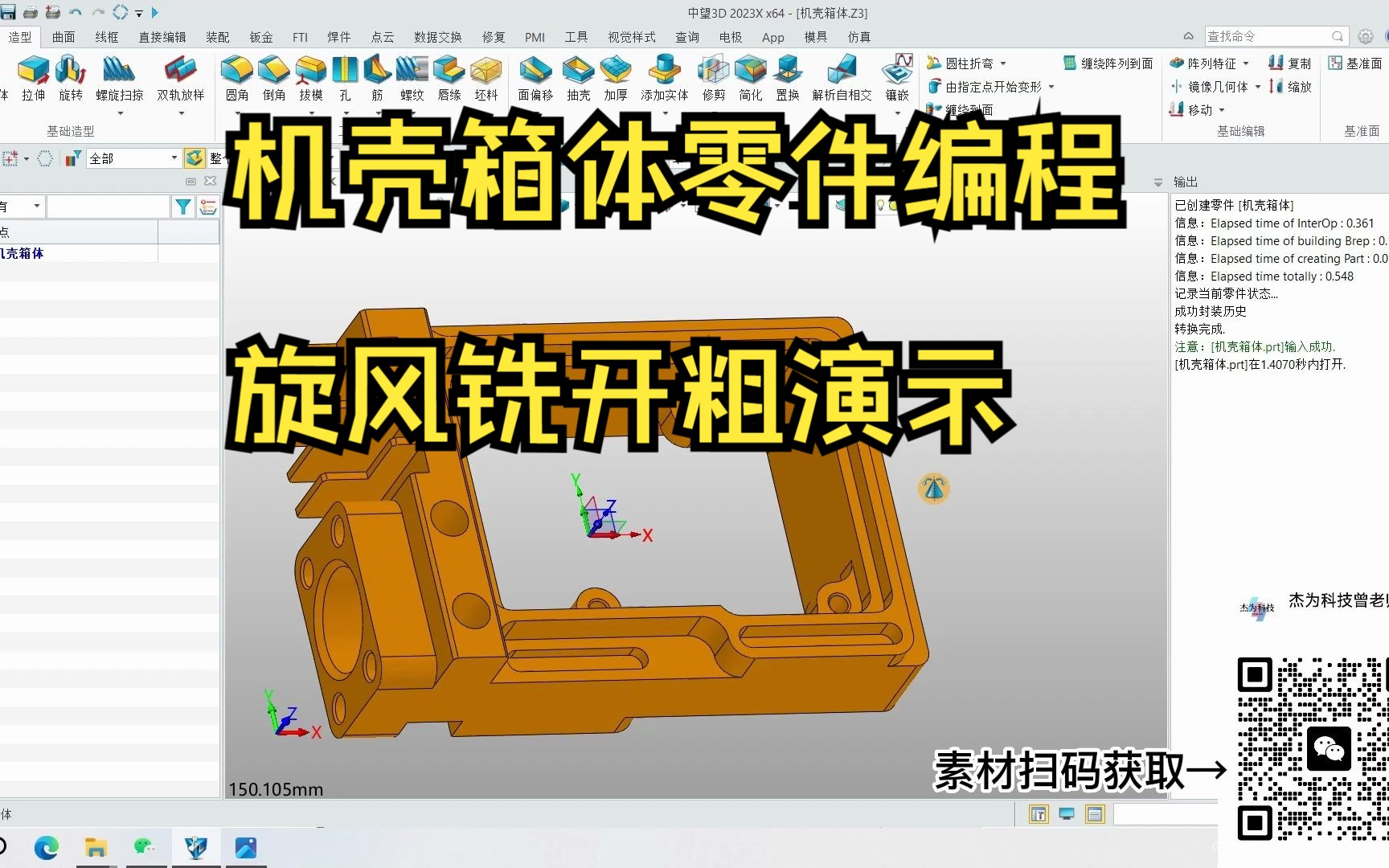Select the 简化 simplify tool
The height and width of the screenshot is (868, 1389).
[x=751, y=78]
